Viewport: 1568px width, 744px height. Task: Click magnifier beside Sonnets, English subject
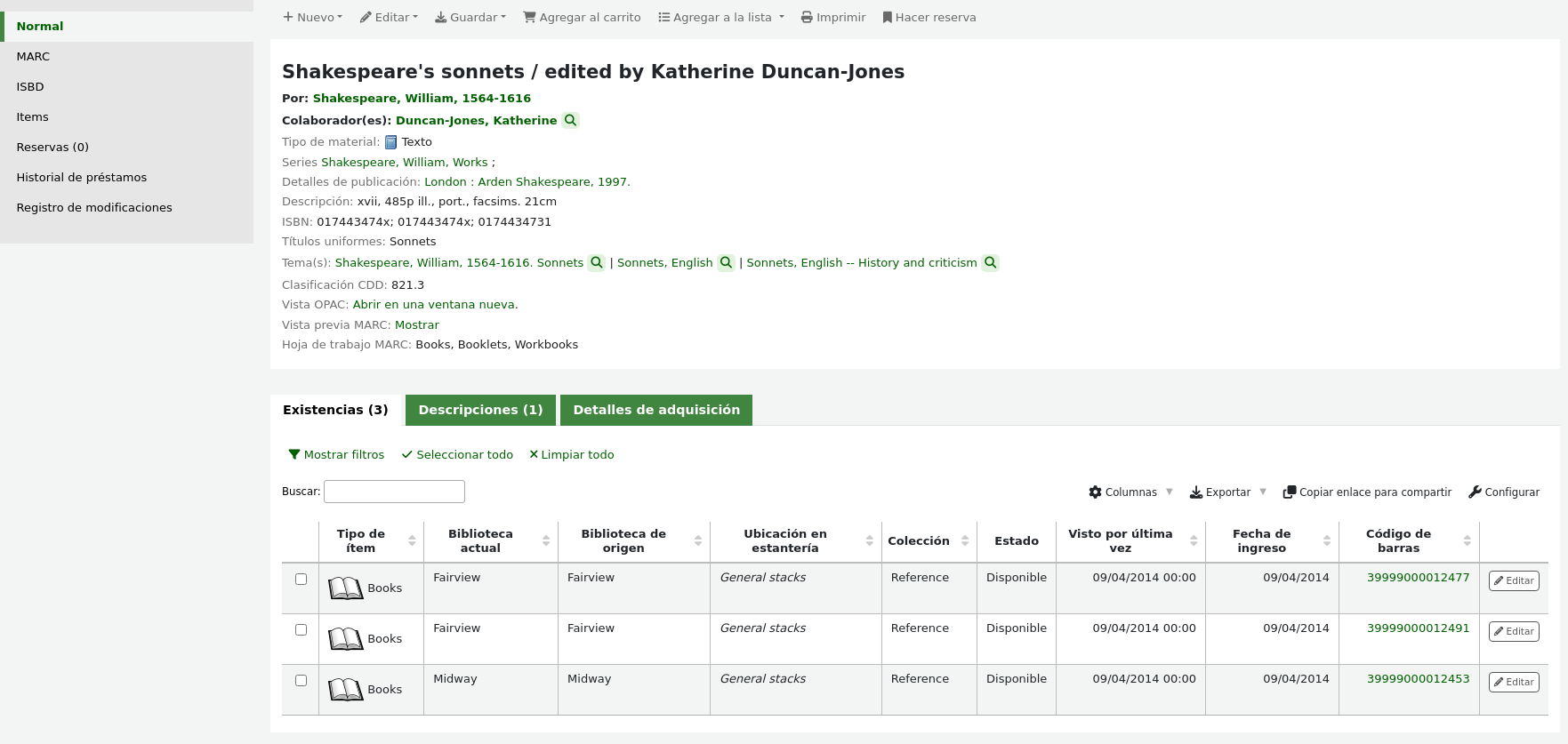(726, 263)
